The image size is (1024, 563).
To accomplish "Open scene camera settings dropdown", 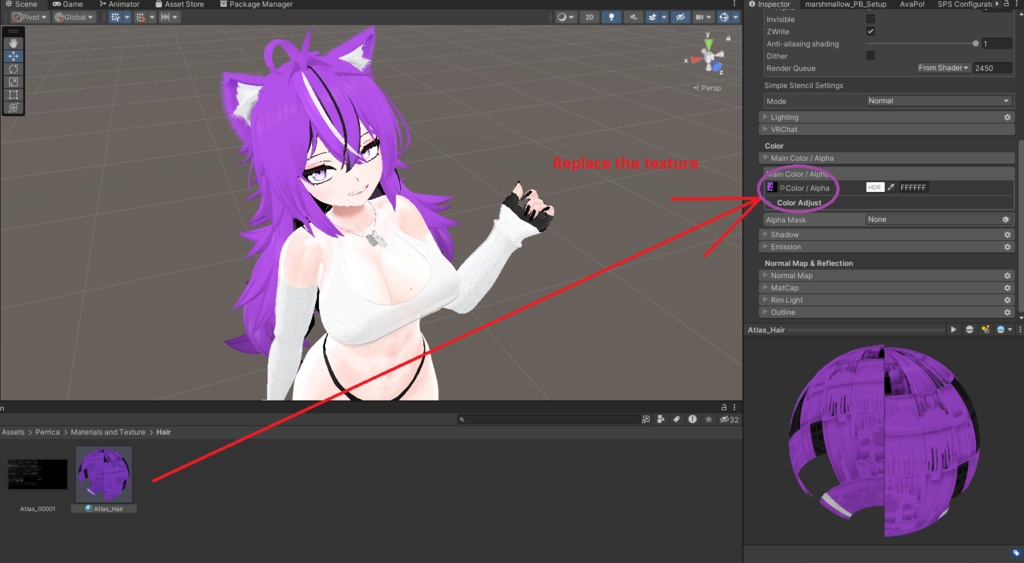I will 703,17.
